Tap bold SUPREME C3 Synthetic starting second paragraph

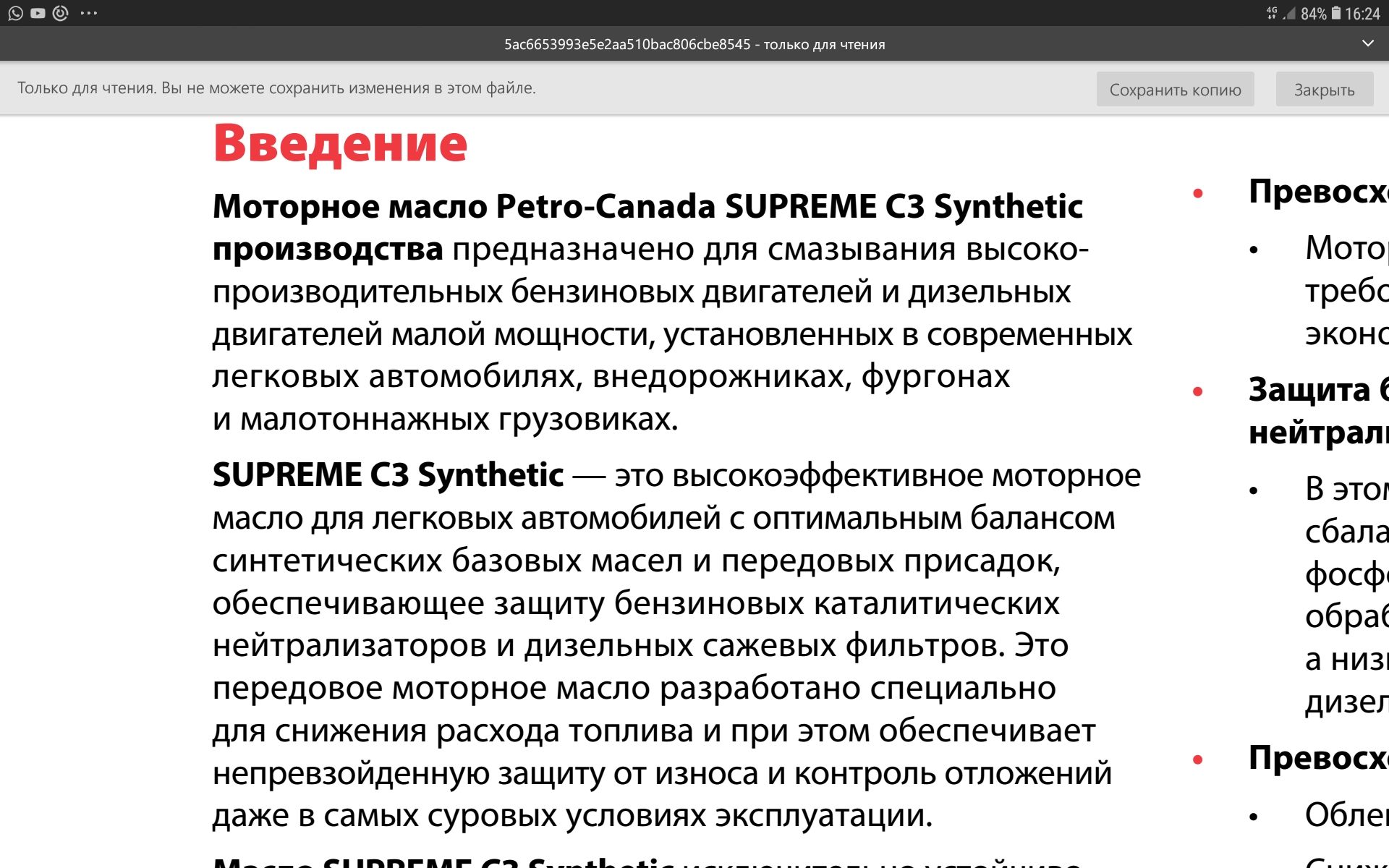tap(388, 475)
